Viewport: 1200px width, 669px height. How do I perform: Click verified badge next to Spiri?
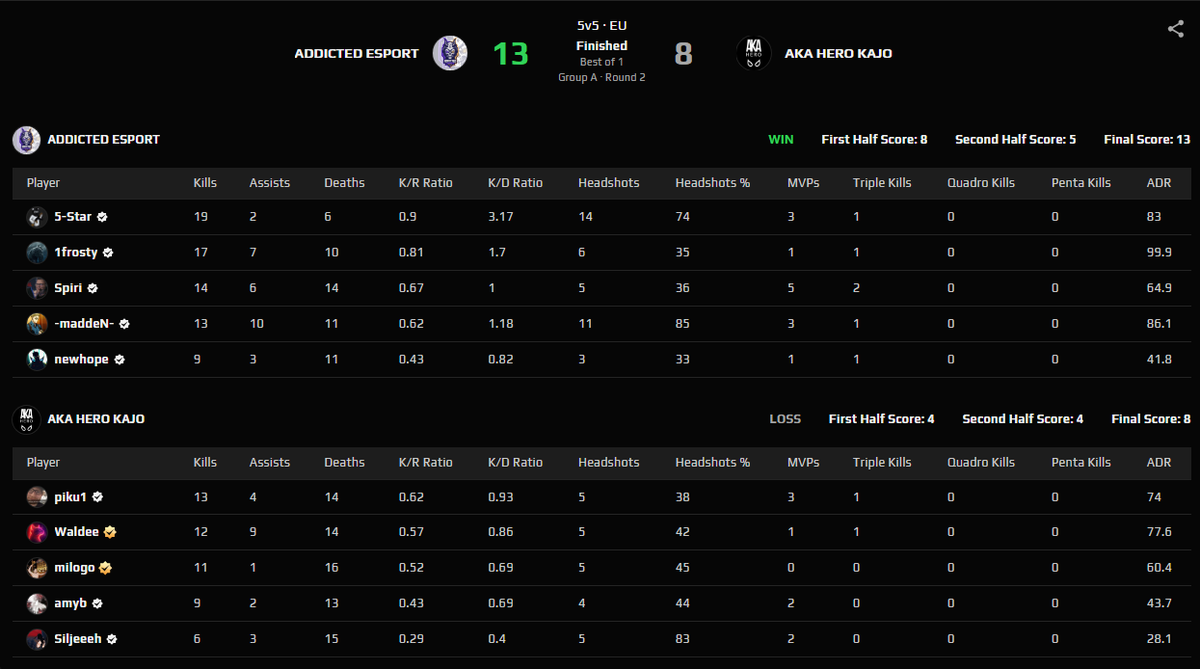[x=92, y=288]
